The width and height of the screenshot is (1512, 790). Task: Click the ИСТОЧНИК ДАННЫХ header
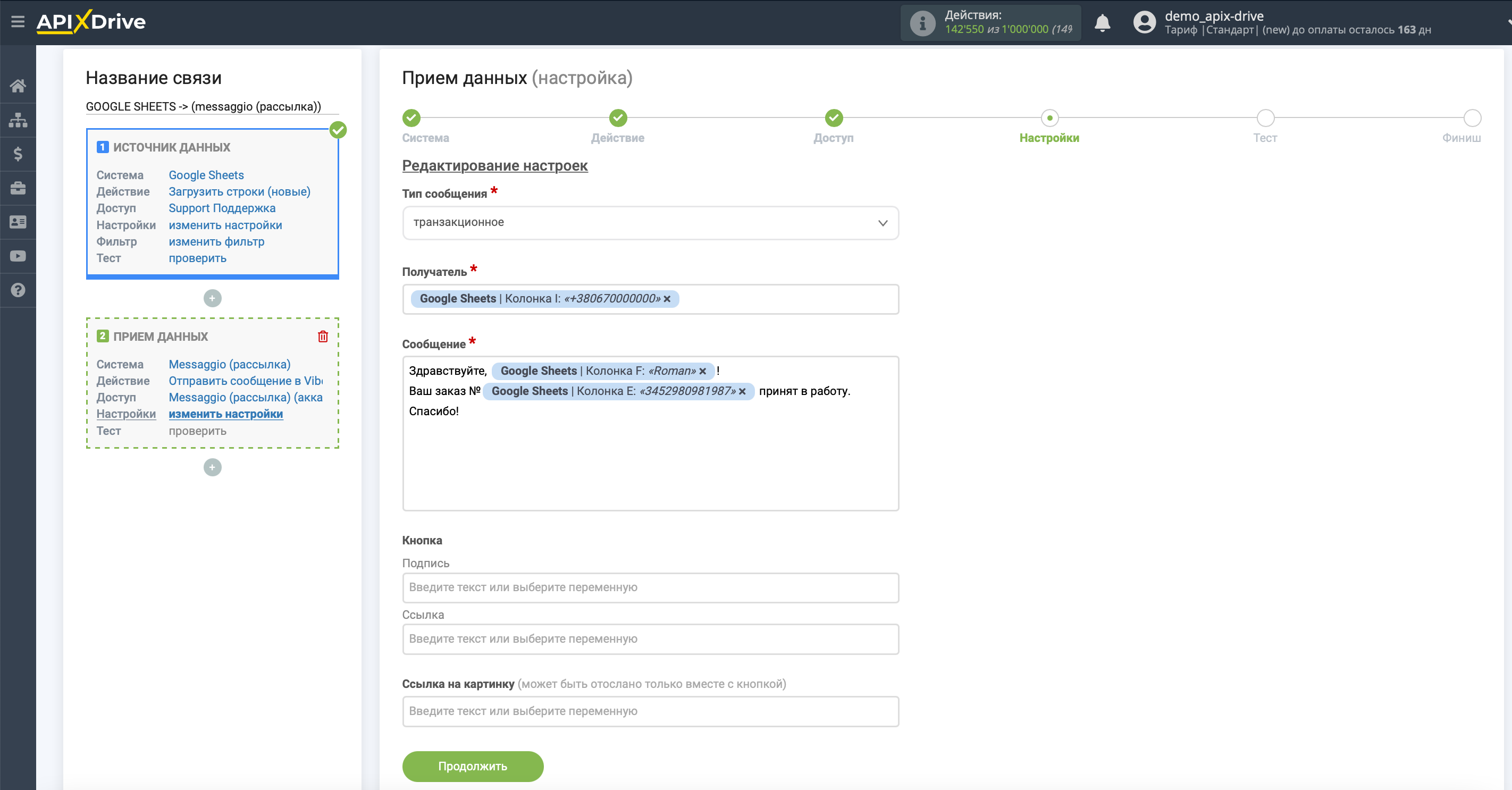[171, 147]
